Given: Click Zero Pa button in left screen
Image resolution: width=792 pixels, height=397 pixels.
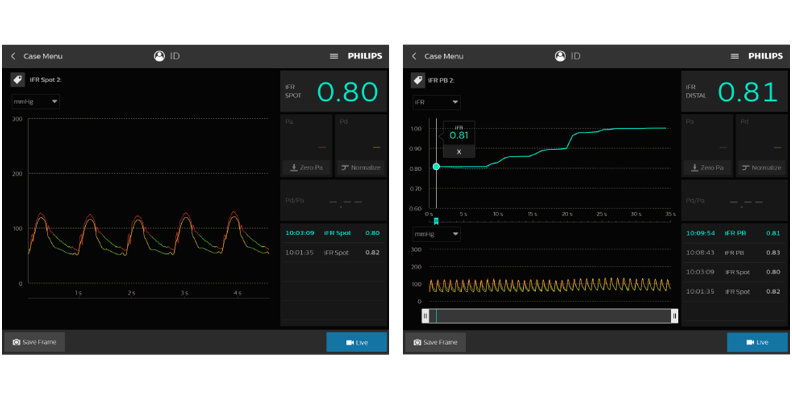Looking at the screenshot, I should 307,168.
